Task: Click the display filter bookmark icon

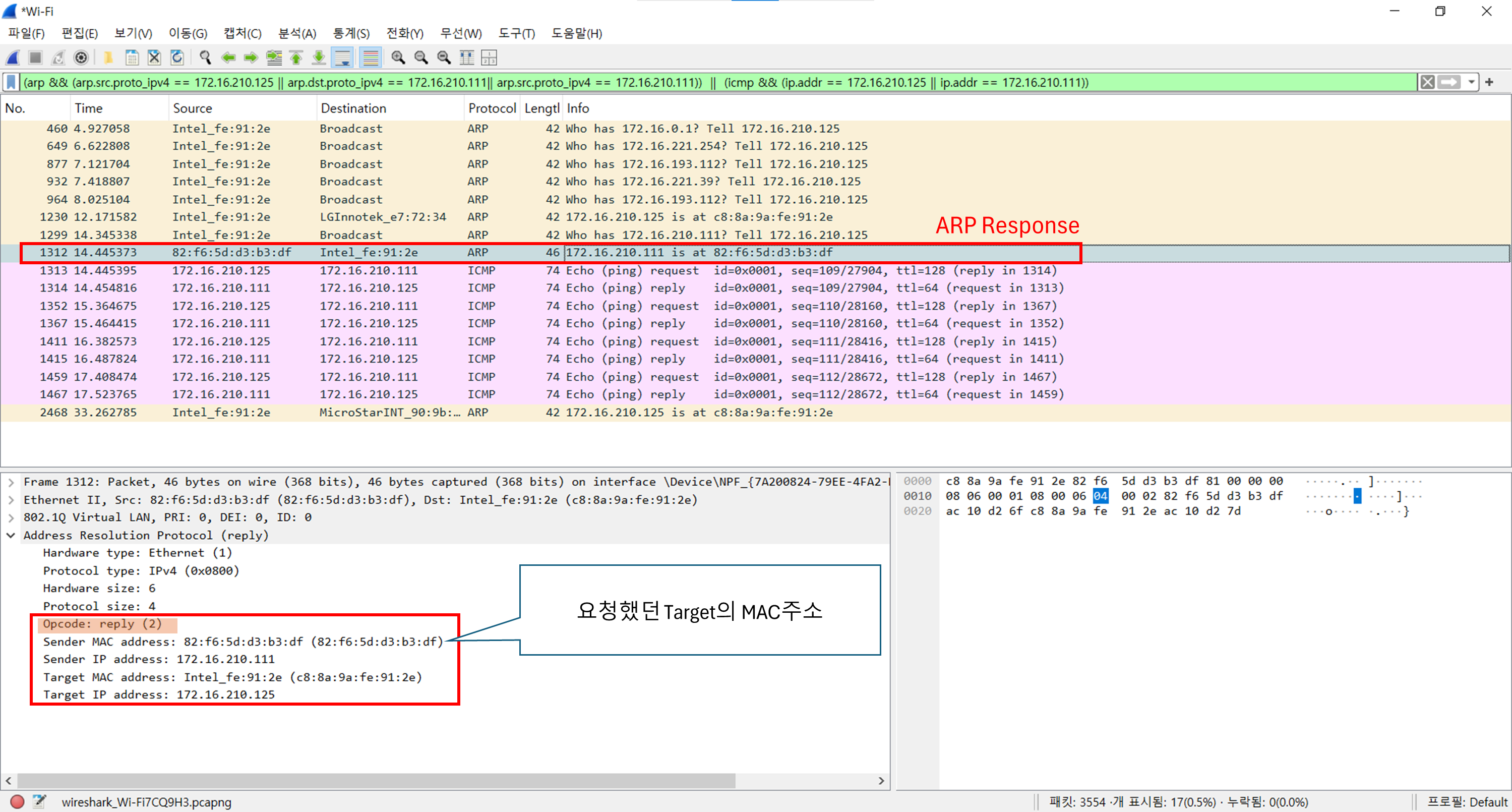Action: pyautogui.click(x=11, y=82)
